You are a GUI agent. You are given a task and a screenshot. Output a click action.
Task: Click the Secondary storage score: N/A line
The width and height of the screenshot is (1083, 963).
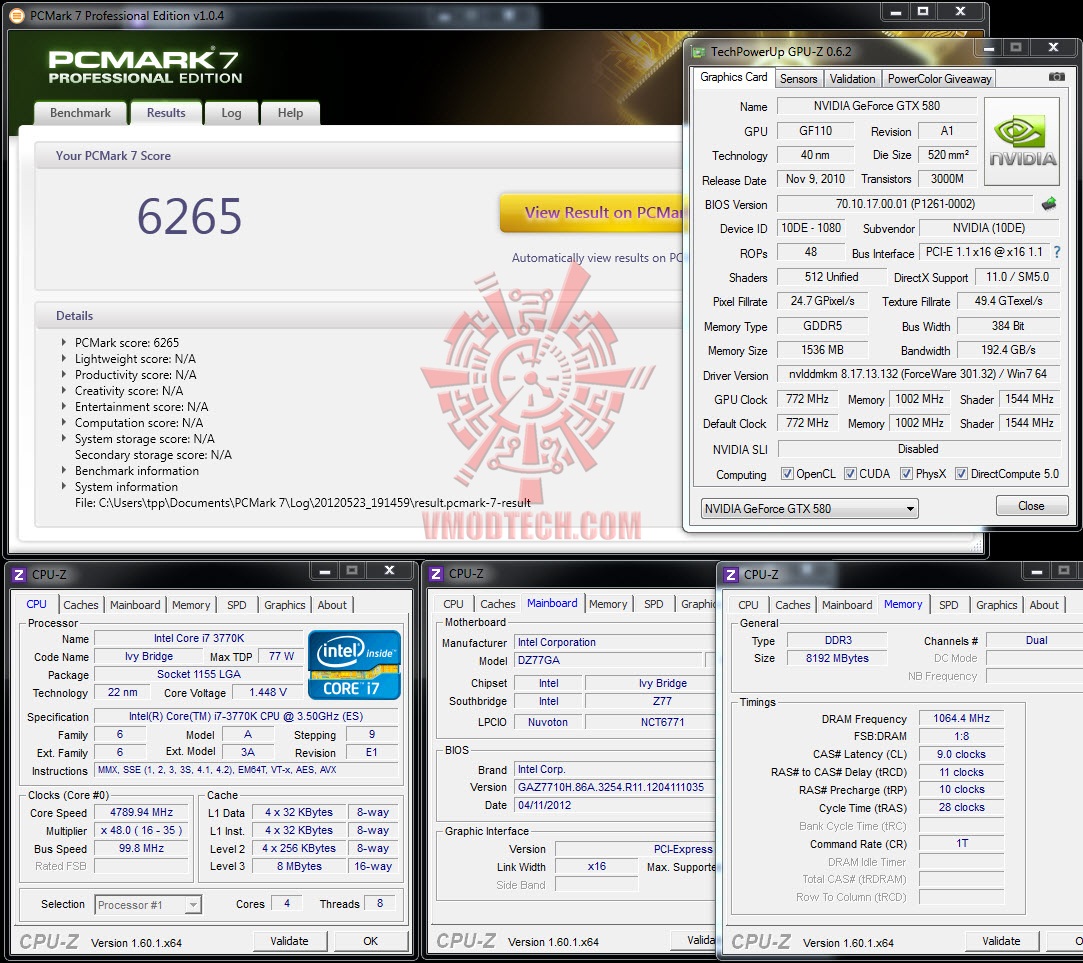click(x=153, y=455)
